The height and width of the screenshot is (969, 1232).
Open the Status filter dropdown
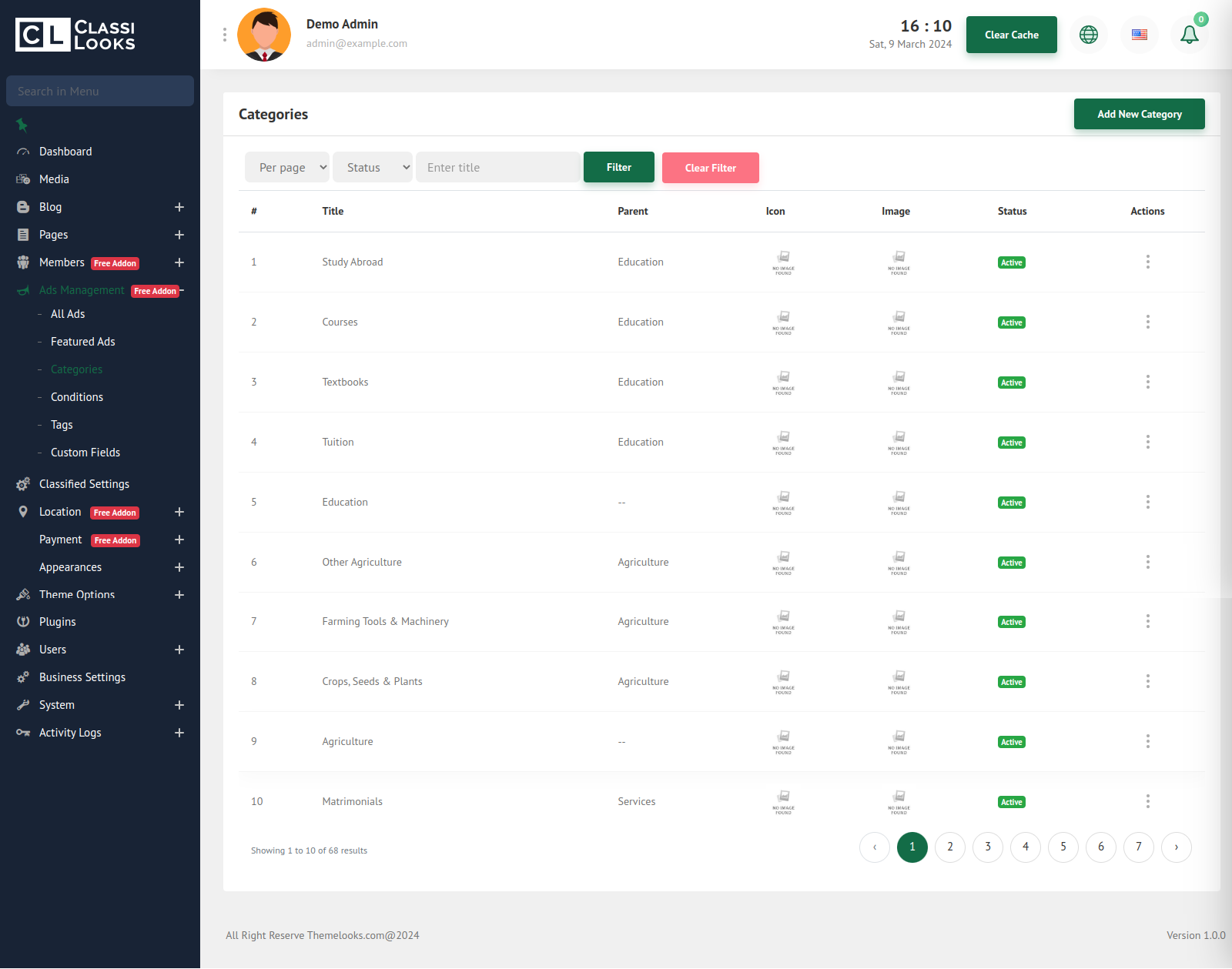[373, 167]
